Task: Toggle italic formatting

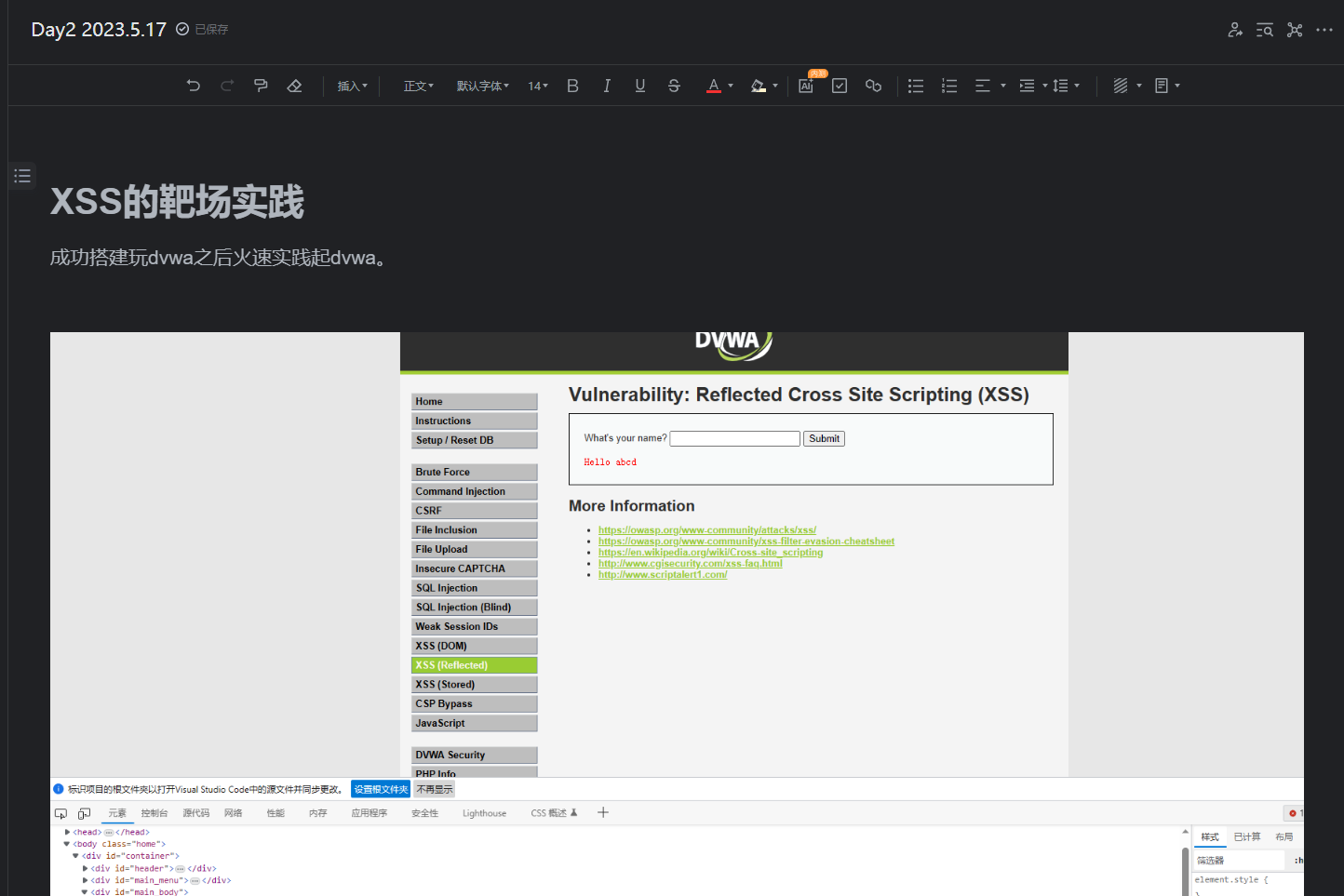Action: (x=607, y=86)
